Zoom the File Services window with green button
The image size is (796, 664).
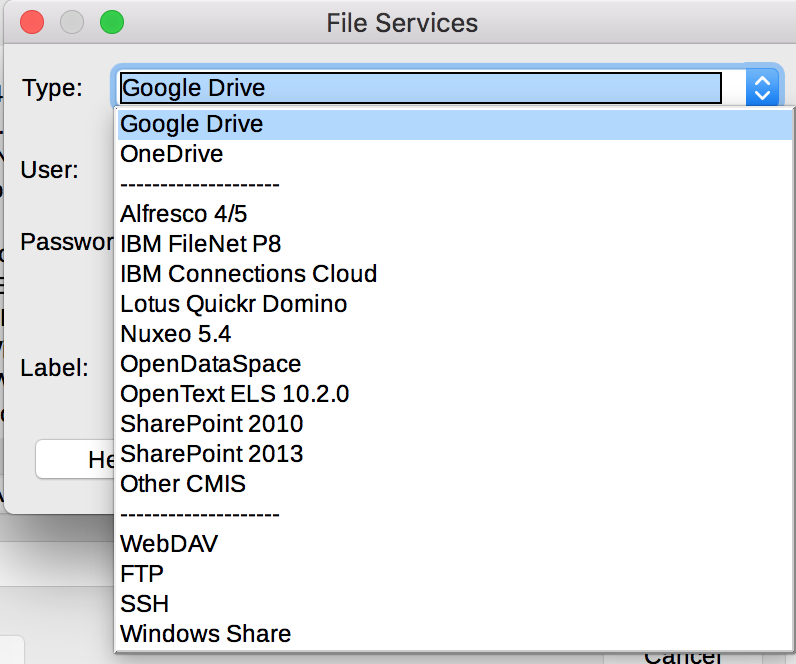click(112, 22)
